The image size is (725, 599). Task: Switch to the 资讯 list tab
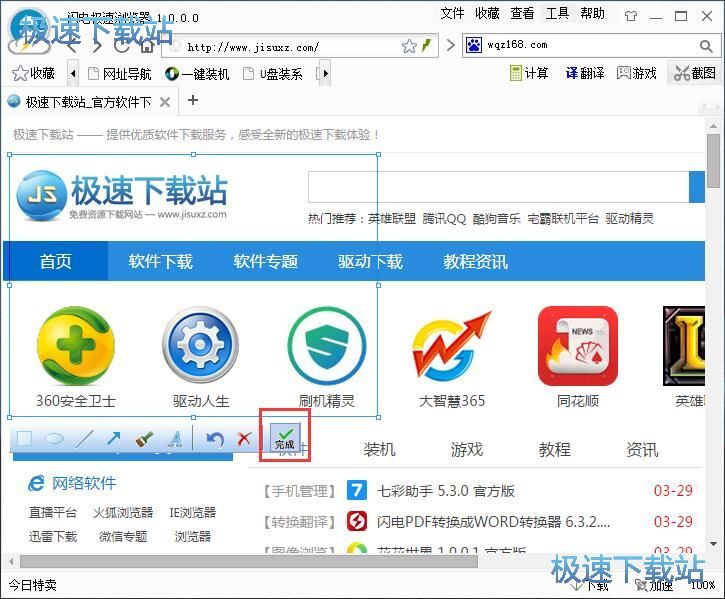pyautogui.click(x=642, y=449)
